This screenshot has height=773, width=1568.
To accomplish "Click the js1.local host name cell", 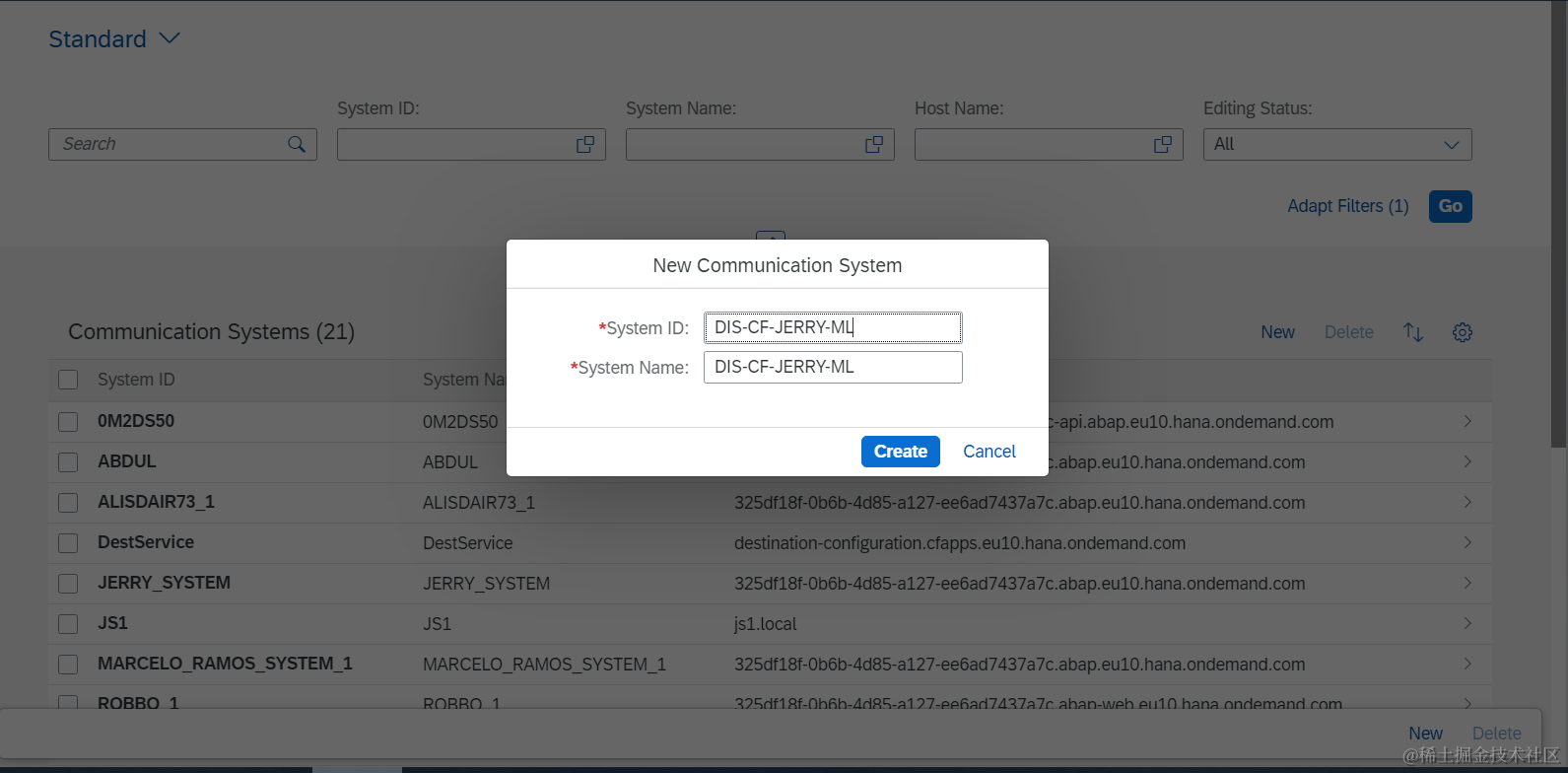I will 766,624.
